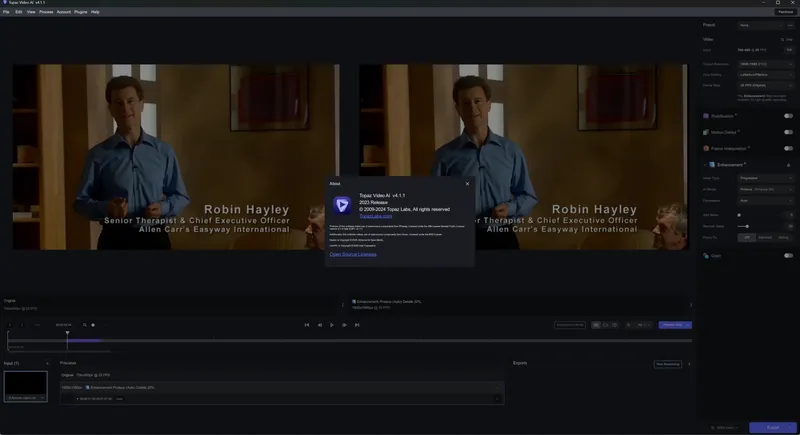Click the Feedback button
800x435 pixels.
tap(785, 12)
